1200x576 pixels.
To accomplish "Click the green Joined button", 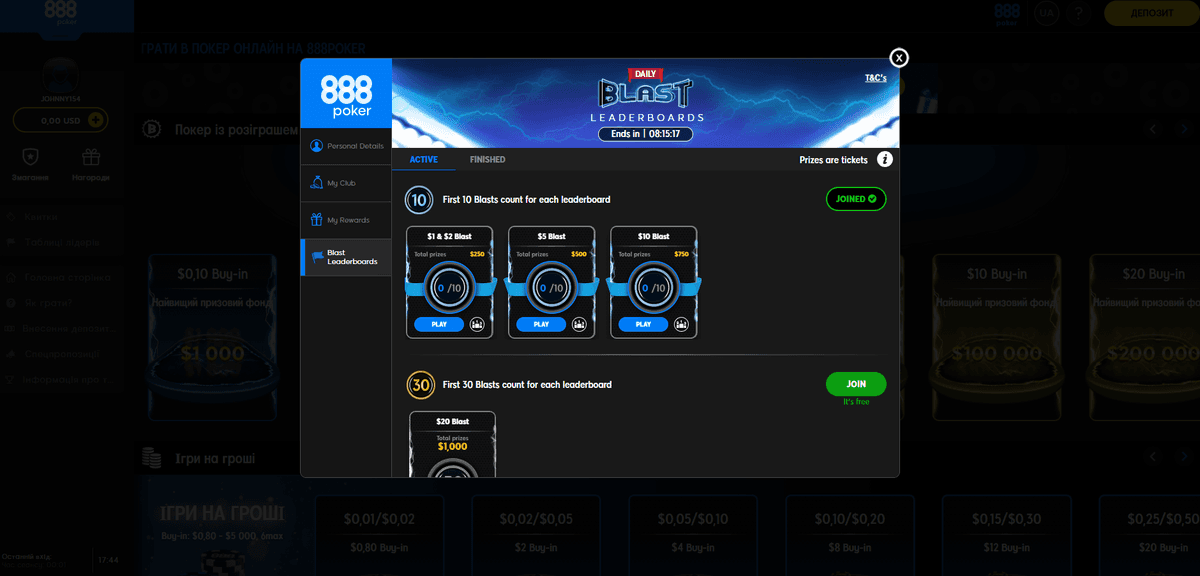I will pos(856,199).
